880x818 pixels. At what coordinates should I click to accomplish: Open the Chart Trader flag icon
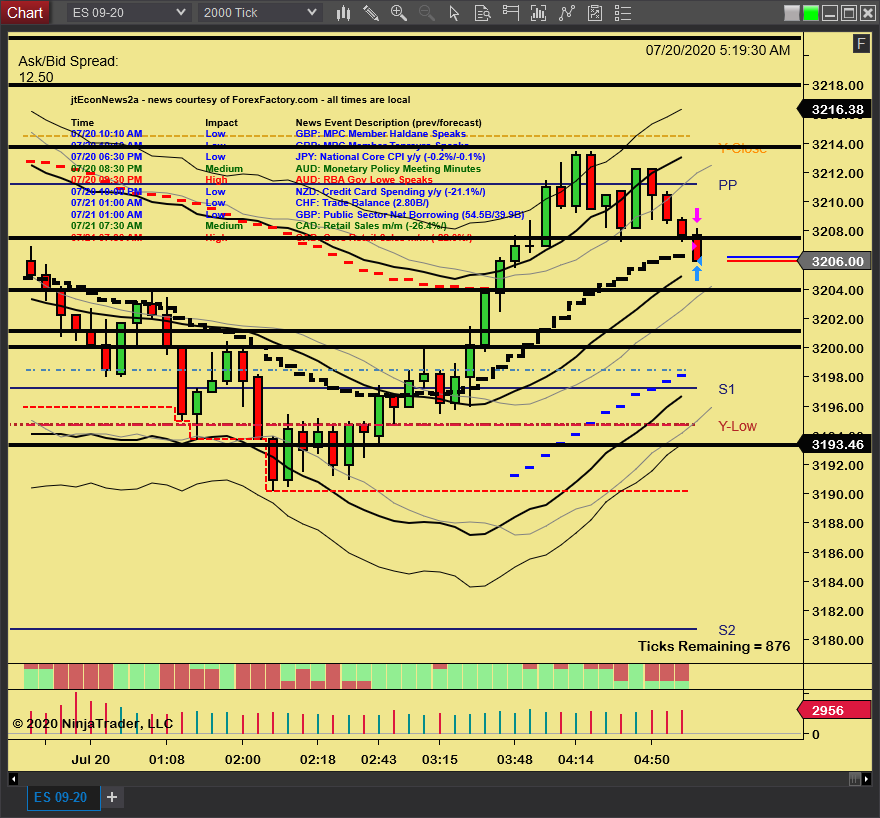click(x=510, y=13)
